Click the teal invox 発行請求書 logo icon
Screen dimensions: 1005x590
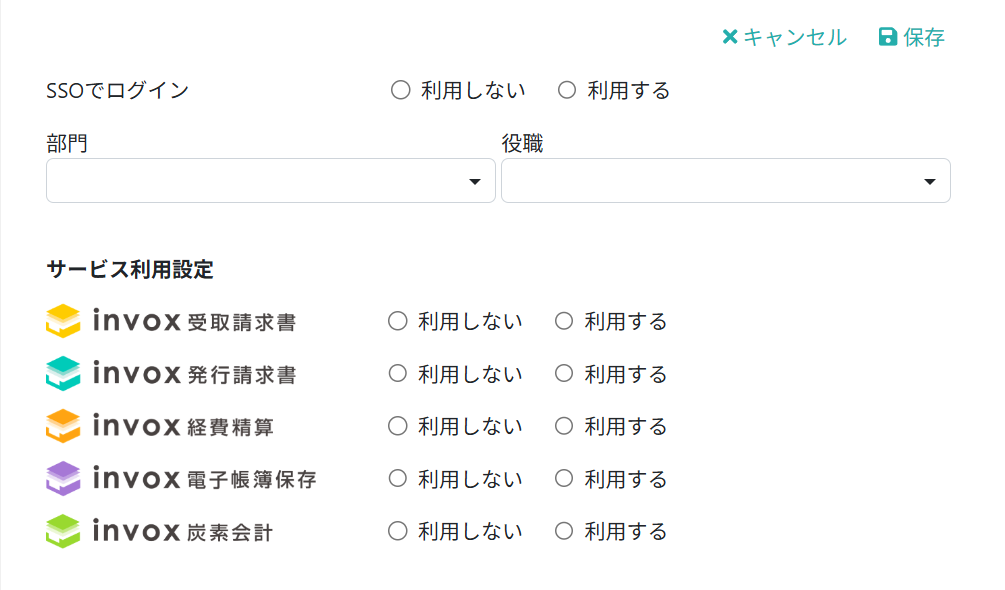click(x=63, y=374)
